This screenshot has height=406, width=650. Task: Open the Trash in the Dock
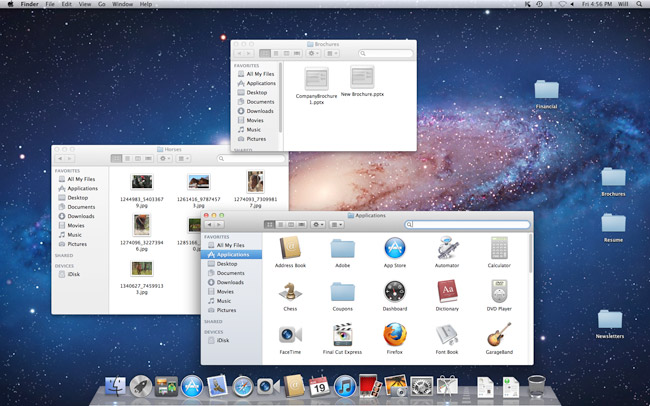tap(537, 385)
